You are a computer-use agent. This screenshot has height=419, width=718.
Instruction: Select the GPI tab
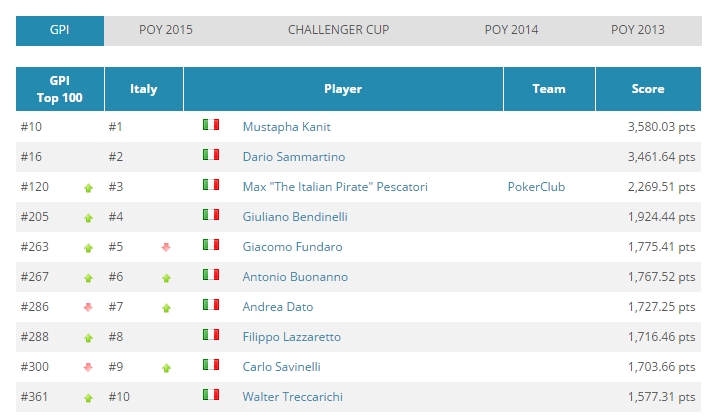[x=60, y=30]
